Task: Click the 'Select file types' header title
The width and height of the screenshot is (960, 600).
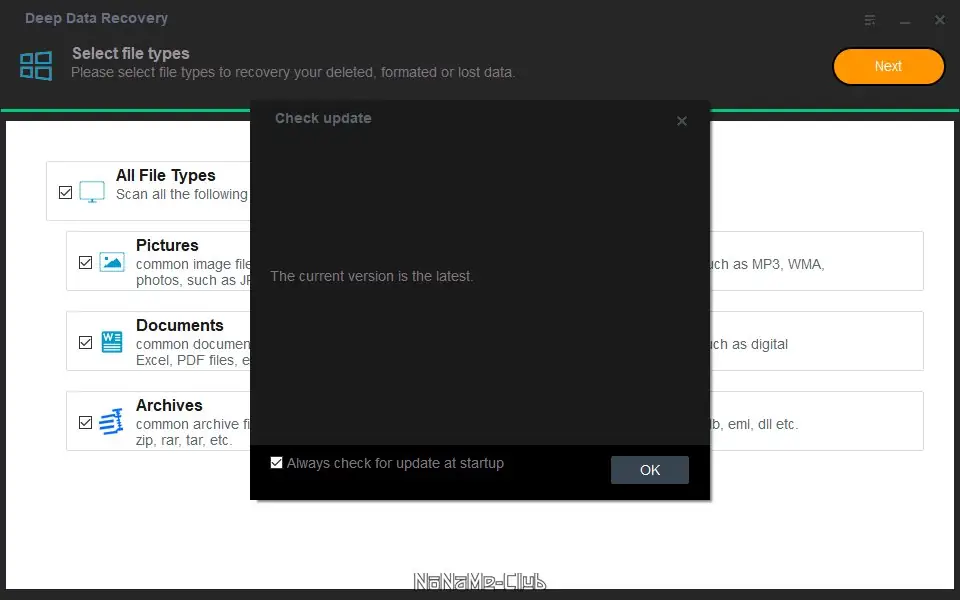Action: (130, 54)
